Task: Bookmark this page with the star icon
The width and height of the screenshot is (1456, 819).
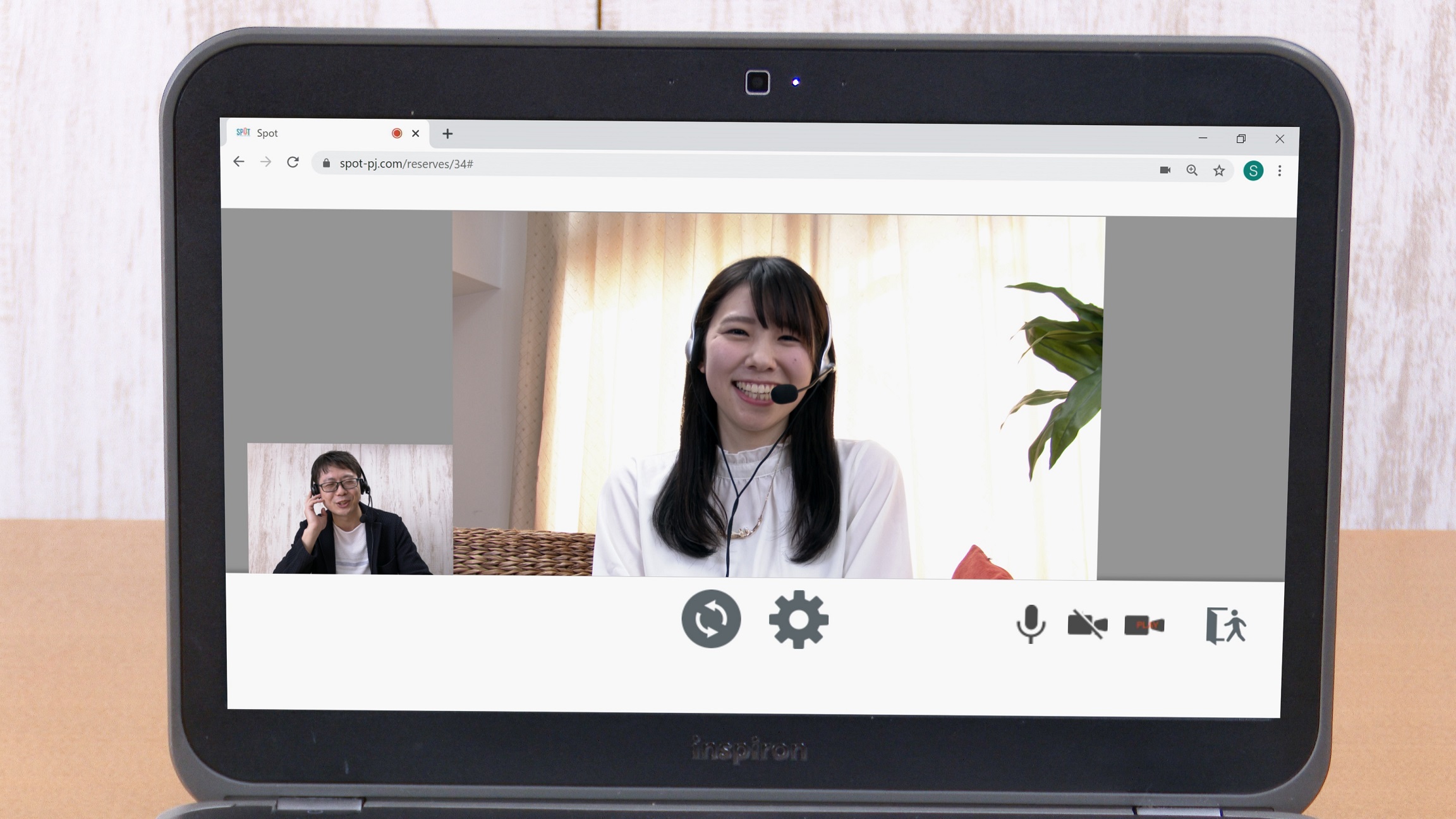Action: (1219, 171)
